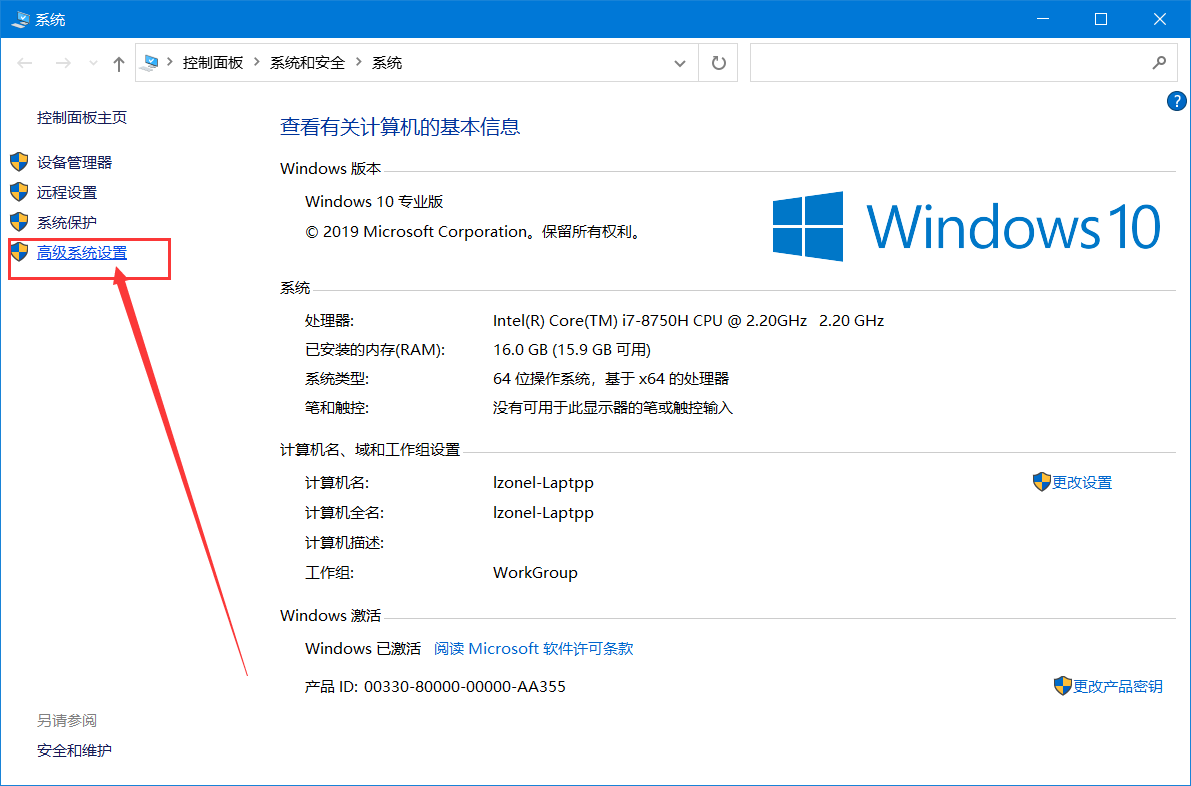Expand the chevron after 系统和安全
1191x786 pixels.
[x=359, y=63]
